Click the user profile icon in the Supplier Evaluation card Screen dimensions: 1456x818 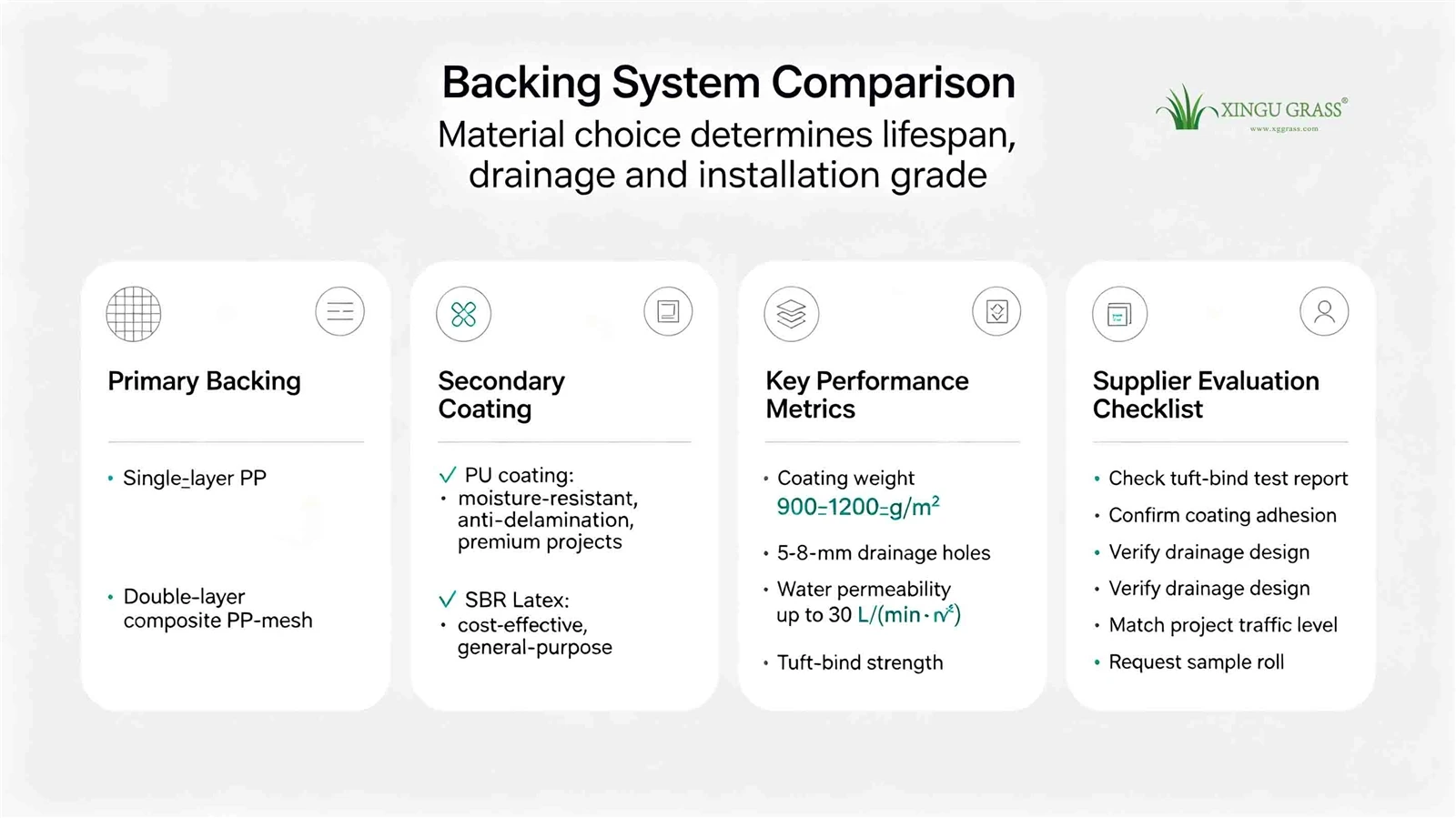point(1324,311)
